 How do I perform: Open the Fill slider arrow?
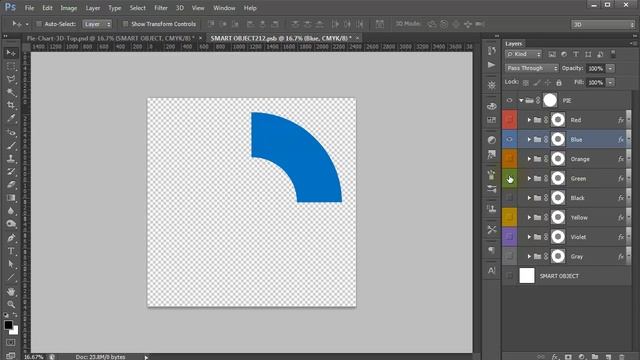(610, 82)
